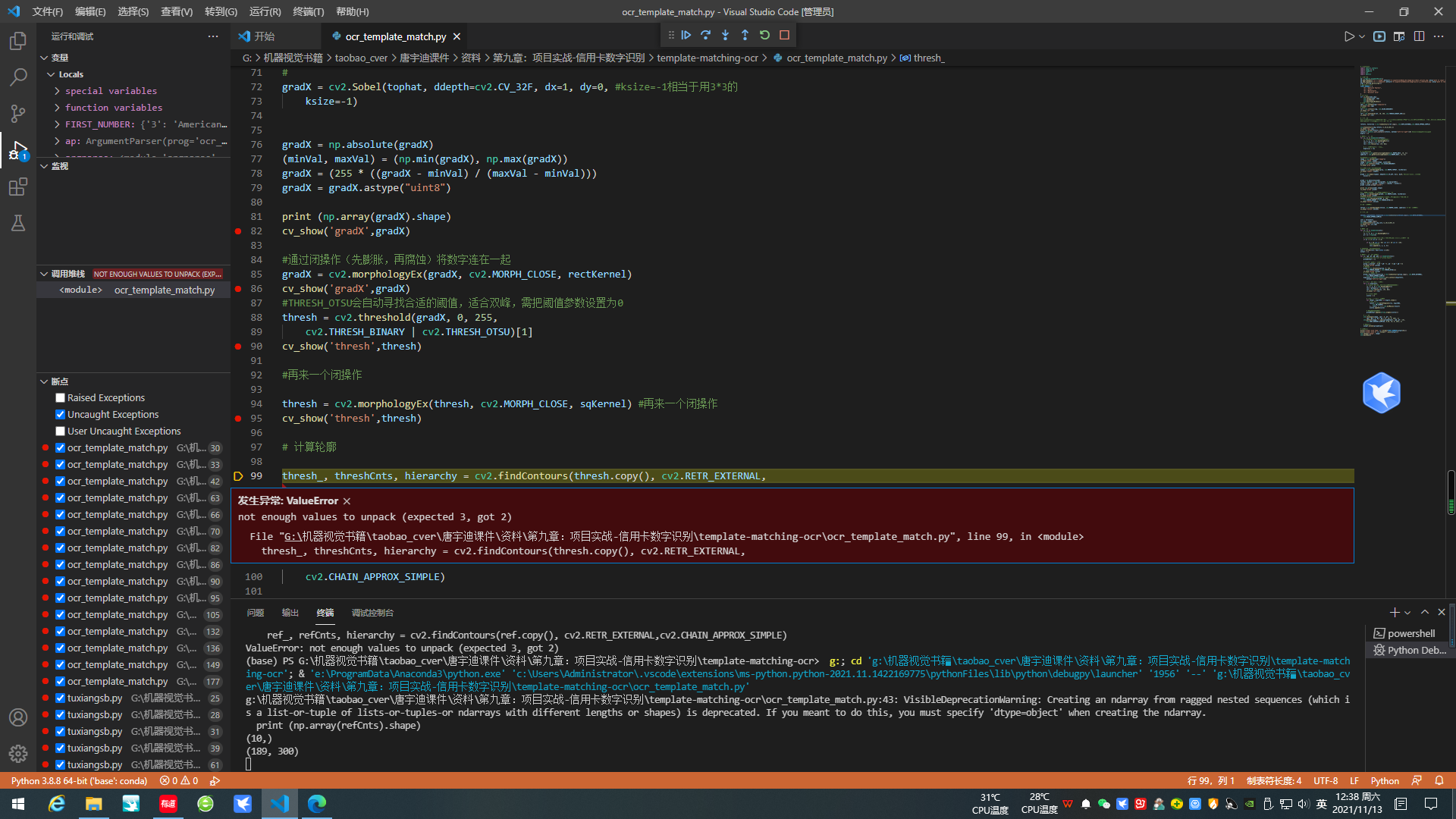This screenshot has width=1456, height=819.
Task: Disable ocr_template_match.py breakpoint at line 177
Action: pyautogui.click(x=60, y=682)
